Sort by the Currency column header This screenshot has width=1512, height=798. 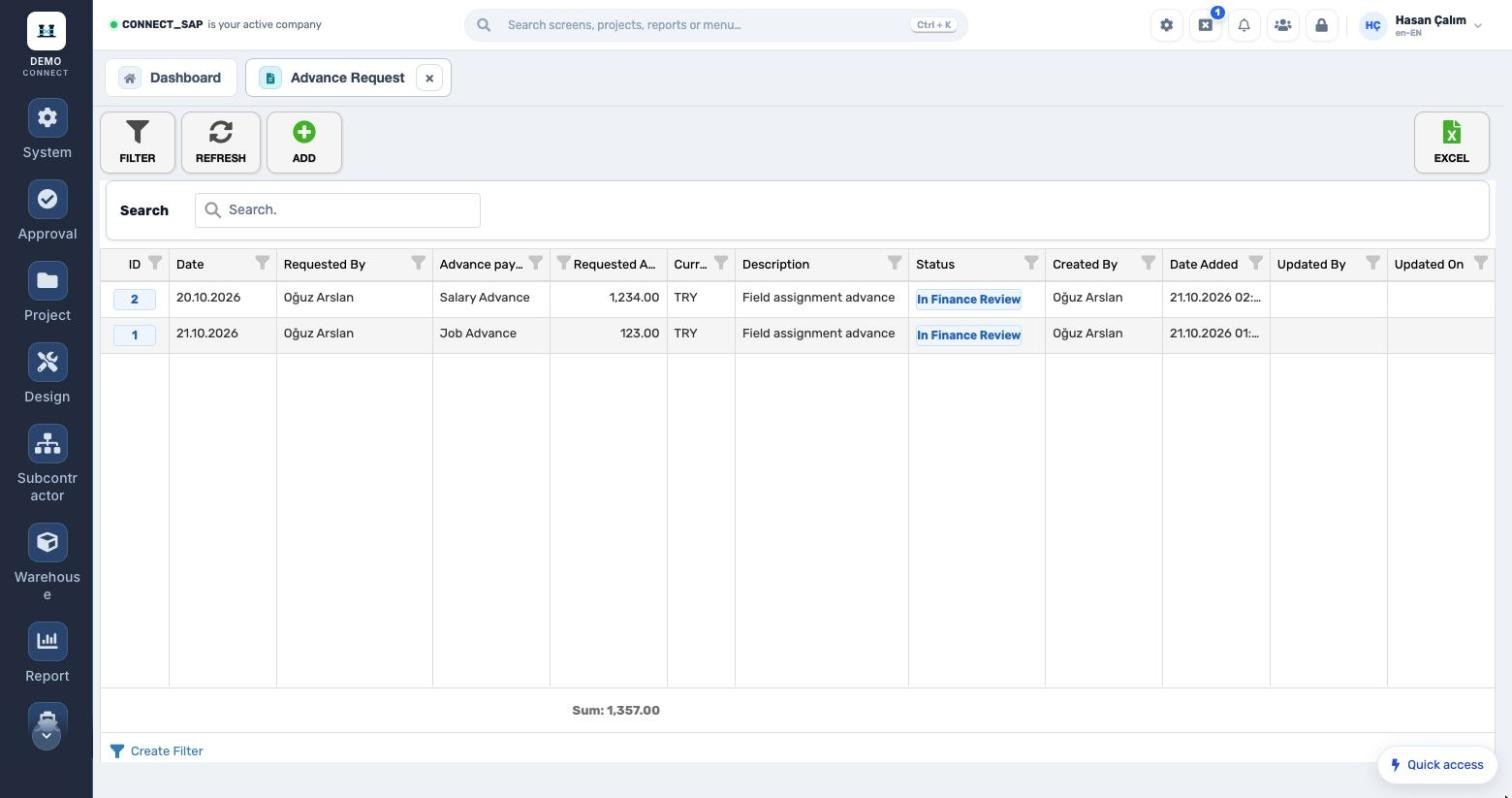[690, 264]
